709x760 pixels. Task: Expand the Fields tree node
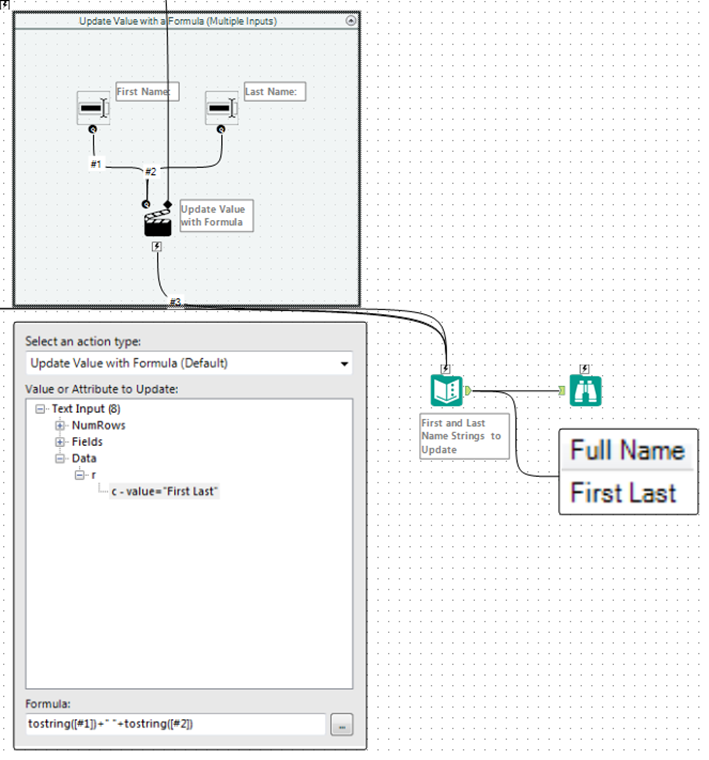coord(60,442)
